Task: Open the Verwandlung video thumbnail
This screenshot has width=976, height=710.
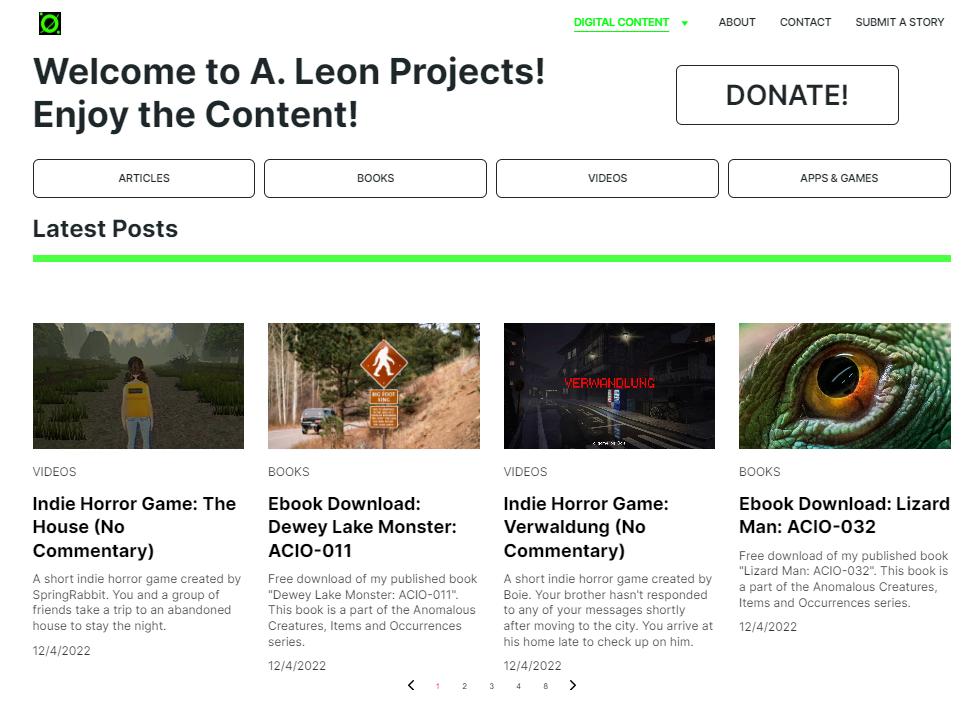Action: [x=609, y=386]
